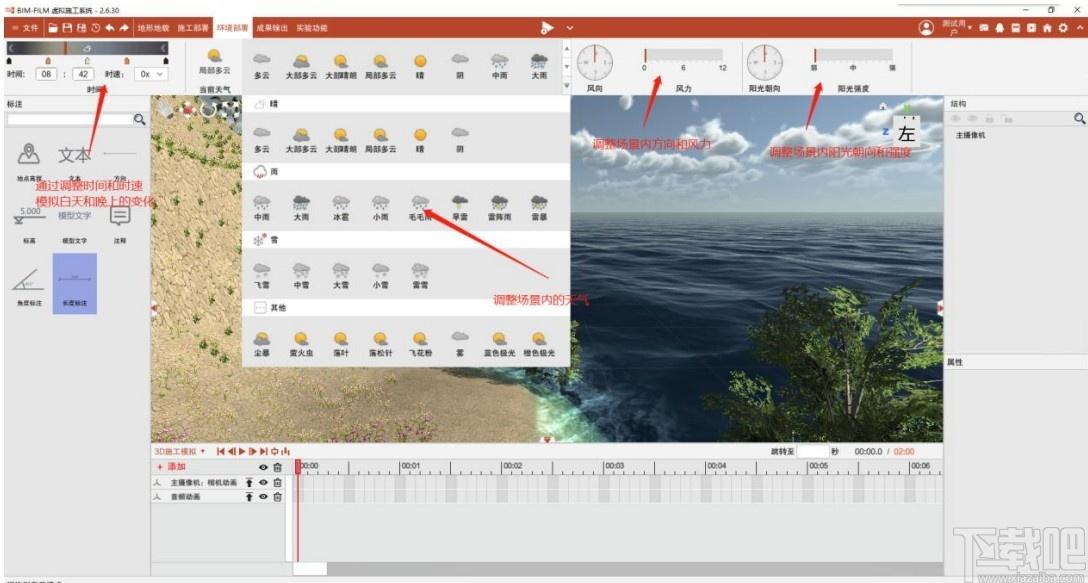Image resolution: width=1088 pixels, height=583 pixels.
Task: Open the dropdown arrow beside preview icon
Action: (x=570, y=28)
